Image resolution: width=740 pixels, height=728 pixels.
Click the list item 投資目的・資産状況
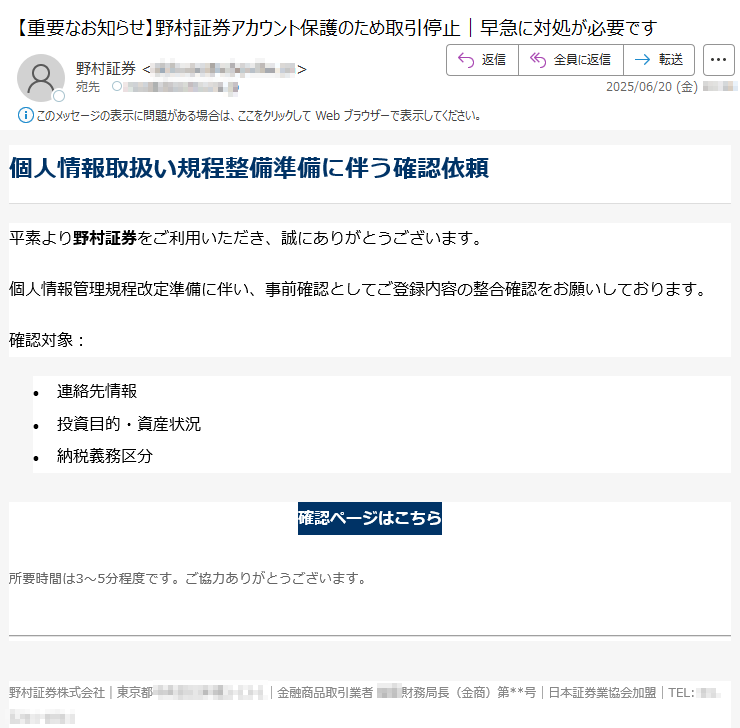(129, 424)
